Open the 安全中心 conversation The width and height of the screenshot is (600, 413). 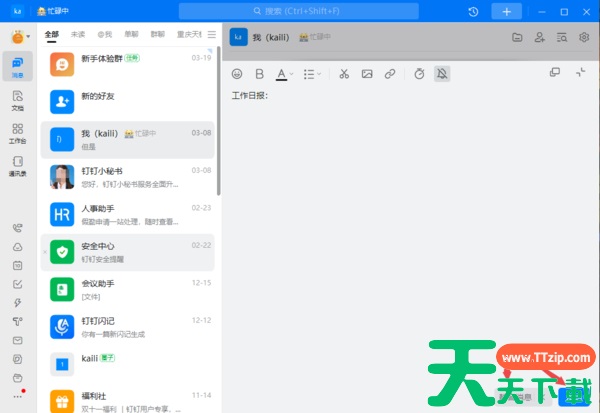point(127,252)
